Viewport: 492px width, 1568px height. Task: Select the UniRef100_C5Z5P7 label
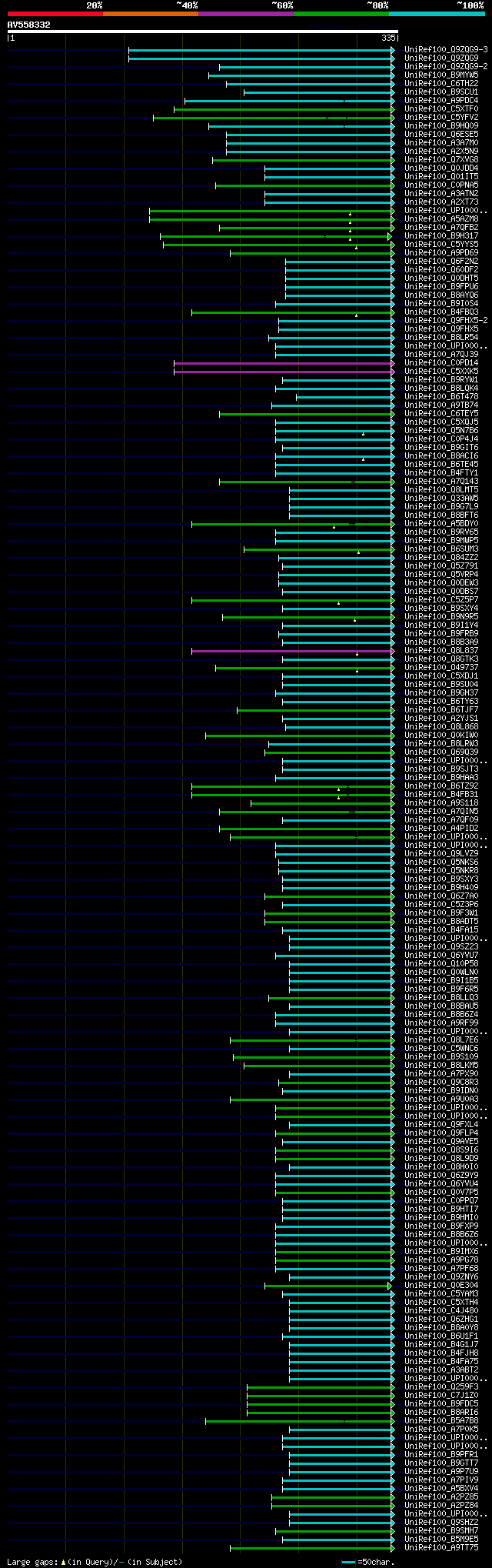click(442, 599)
